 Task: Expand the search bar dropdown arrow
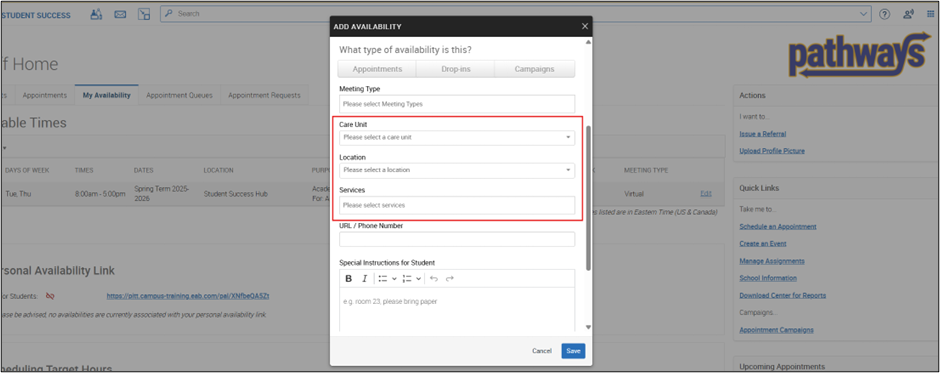coord(863,14)
